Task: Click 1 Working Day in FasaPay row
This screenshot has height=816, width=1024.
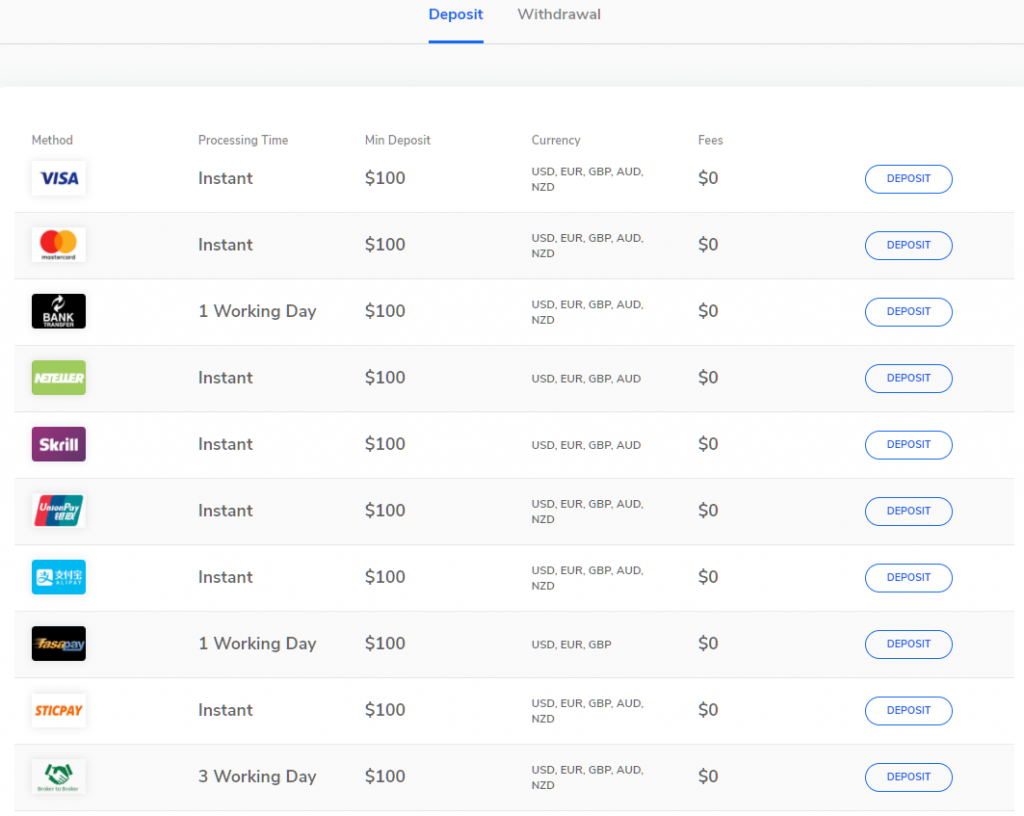Action: pyautogui.click(x=257, y=643)
